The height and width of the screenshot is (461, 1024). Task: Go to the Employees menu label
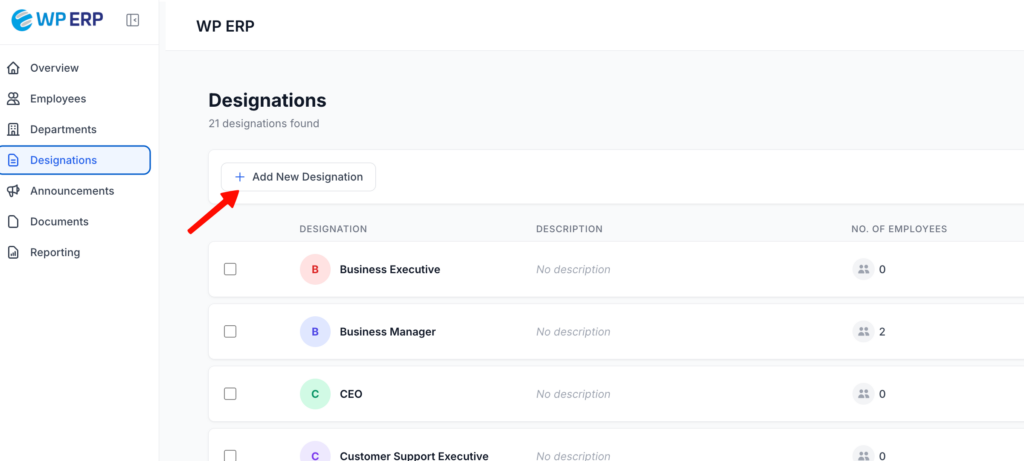click(x=58, y=99)
